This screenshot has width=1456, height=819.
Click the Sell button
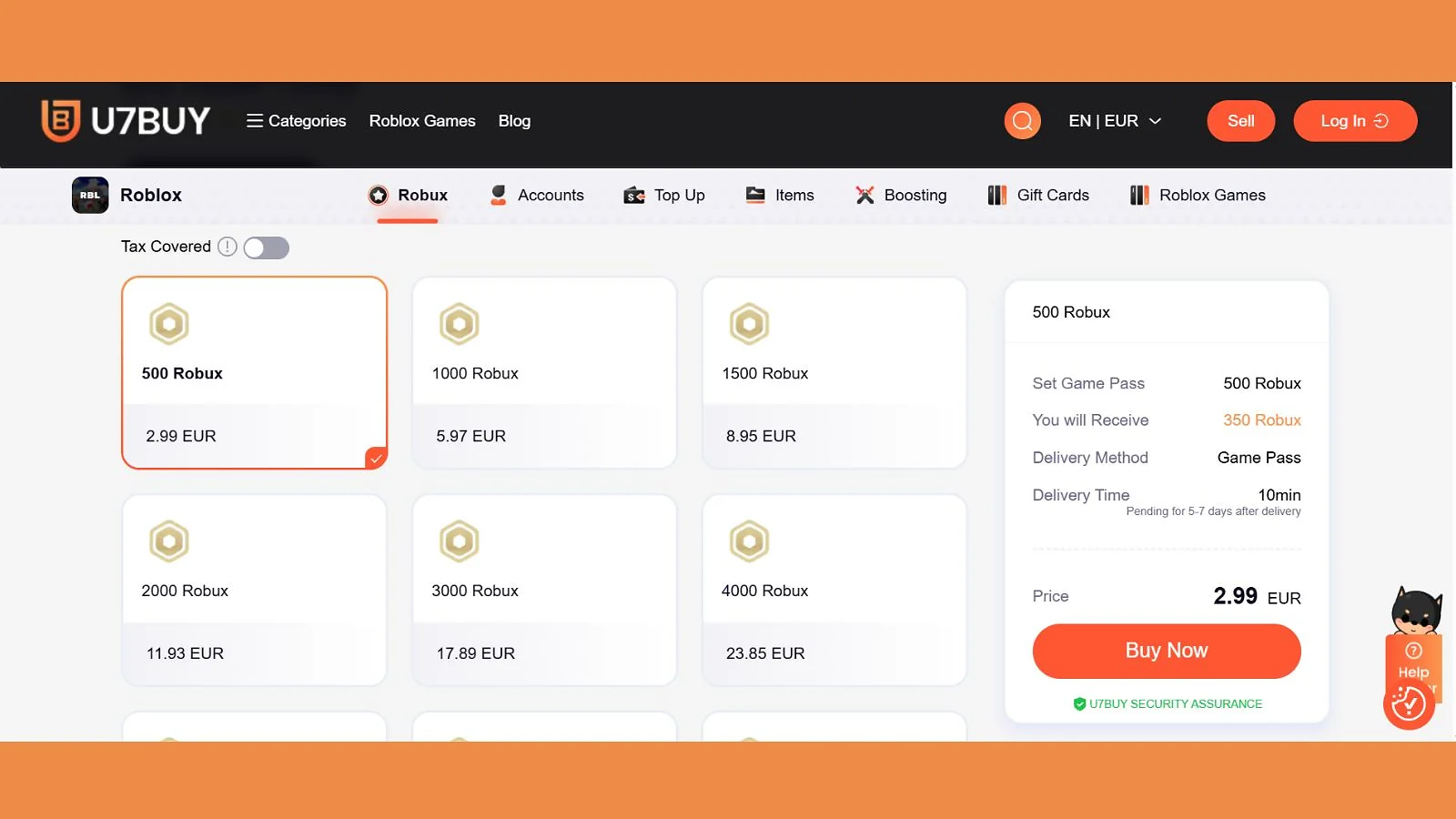click(x=1240, y=121)
